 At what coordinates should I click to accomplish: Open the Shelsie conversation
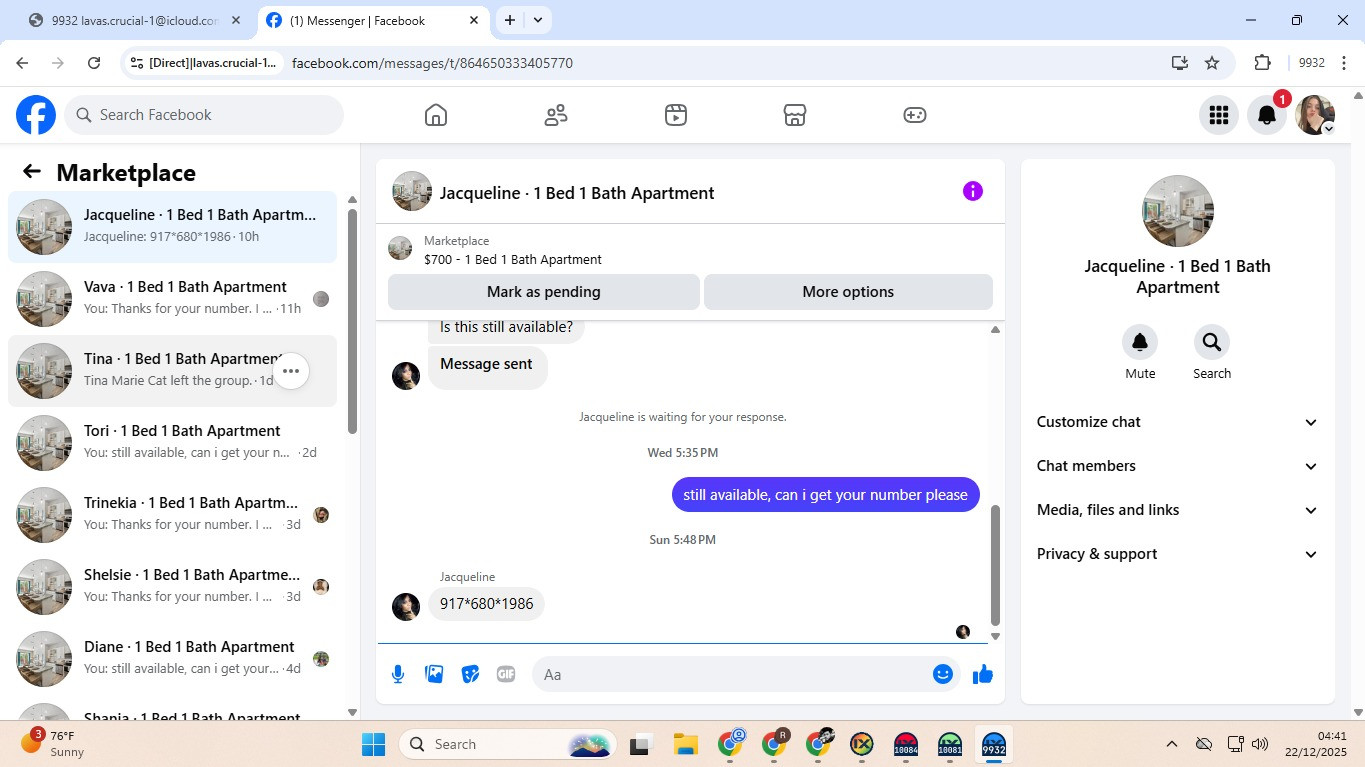coord(172,587)
